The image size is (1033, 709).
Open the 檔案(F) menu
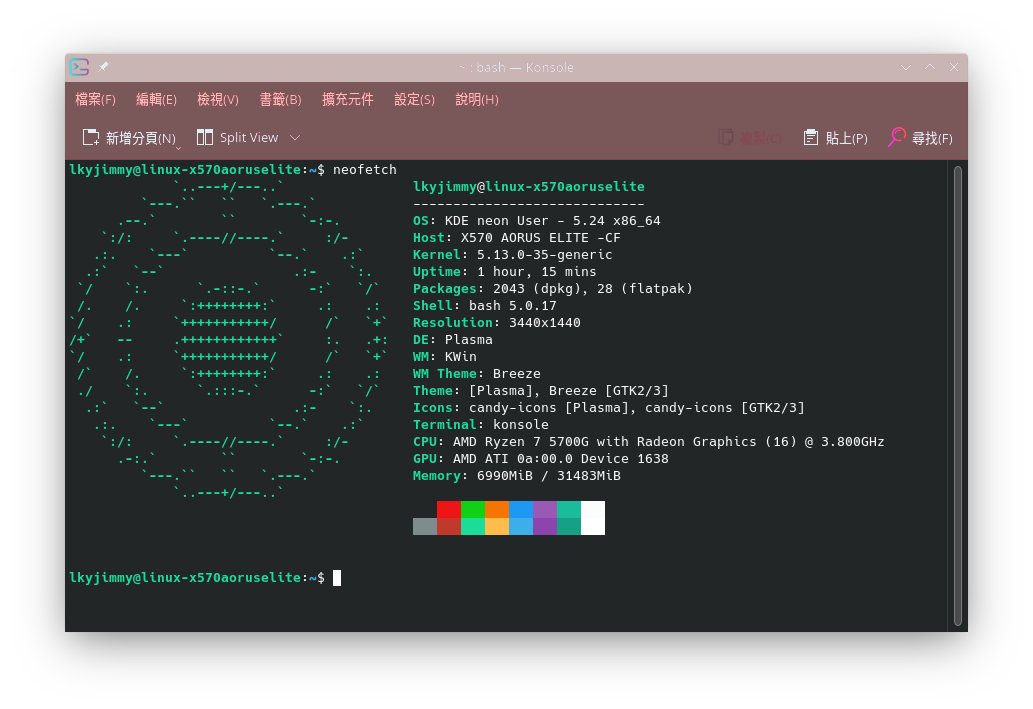[x=95, y=99]
